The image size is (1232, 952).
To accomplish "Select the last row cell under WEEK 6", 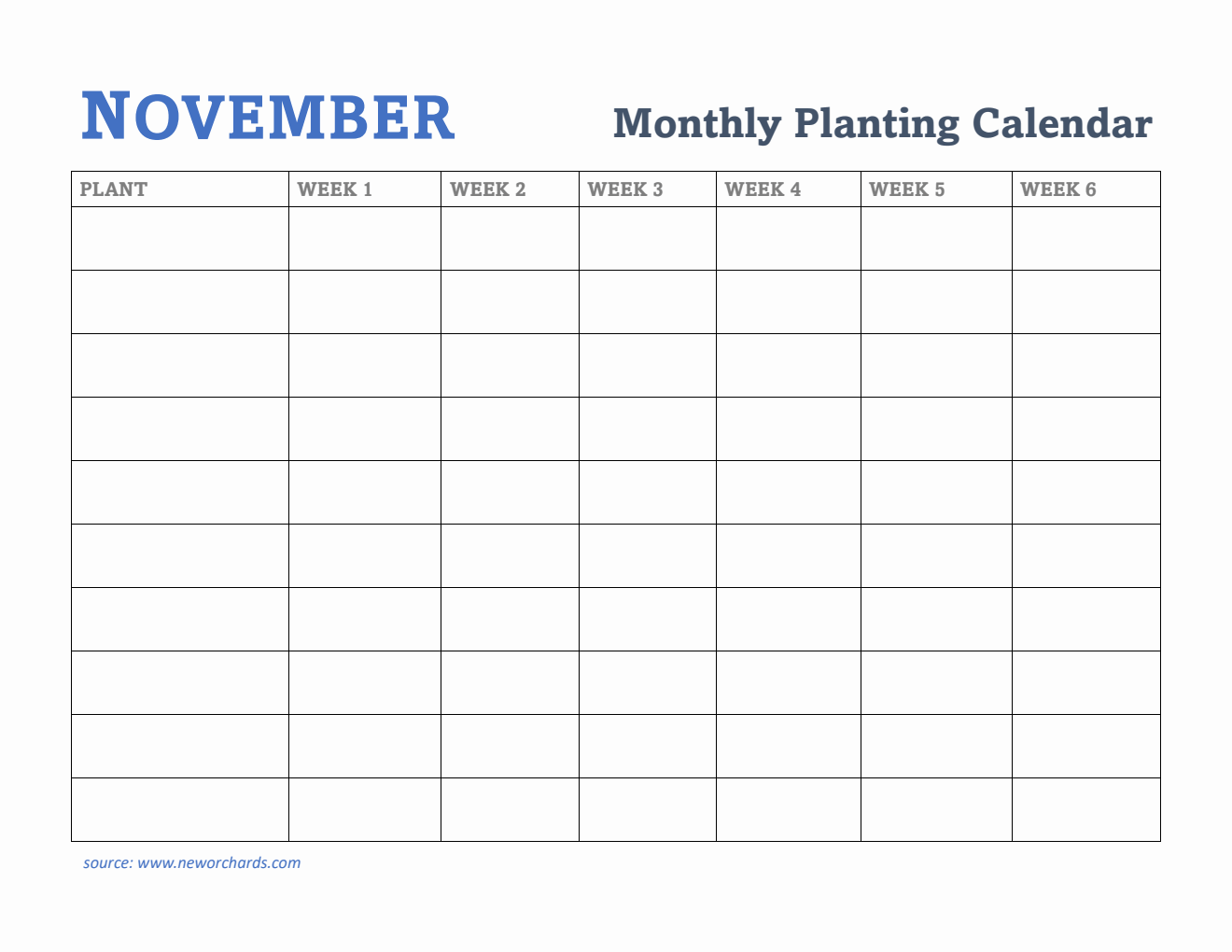I will 1086,810.
